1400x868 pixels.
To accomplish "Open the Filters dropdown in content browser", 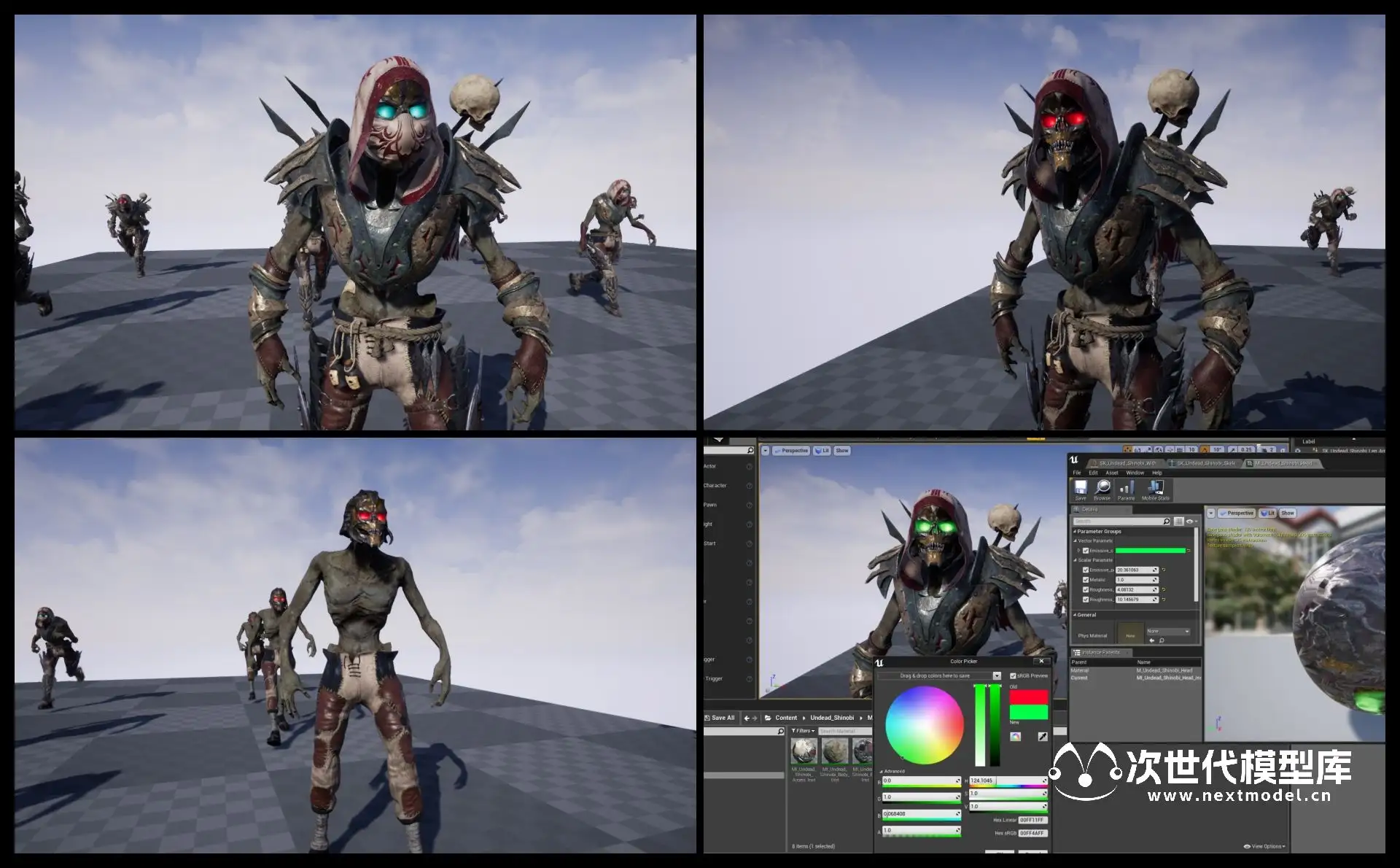I will (x=804, y=731).
